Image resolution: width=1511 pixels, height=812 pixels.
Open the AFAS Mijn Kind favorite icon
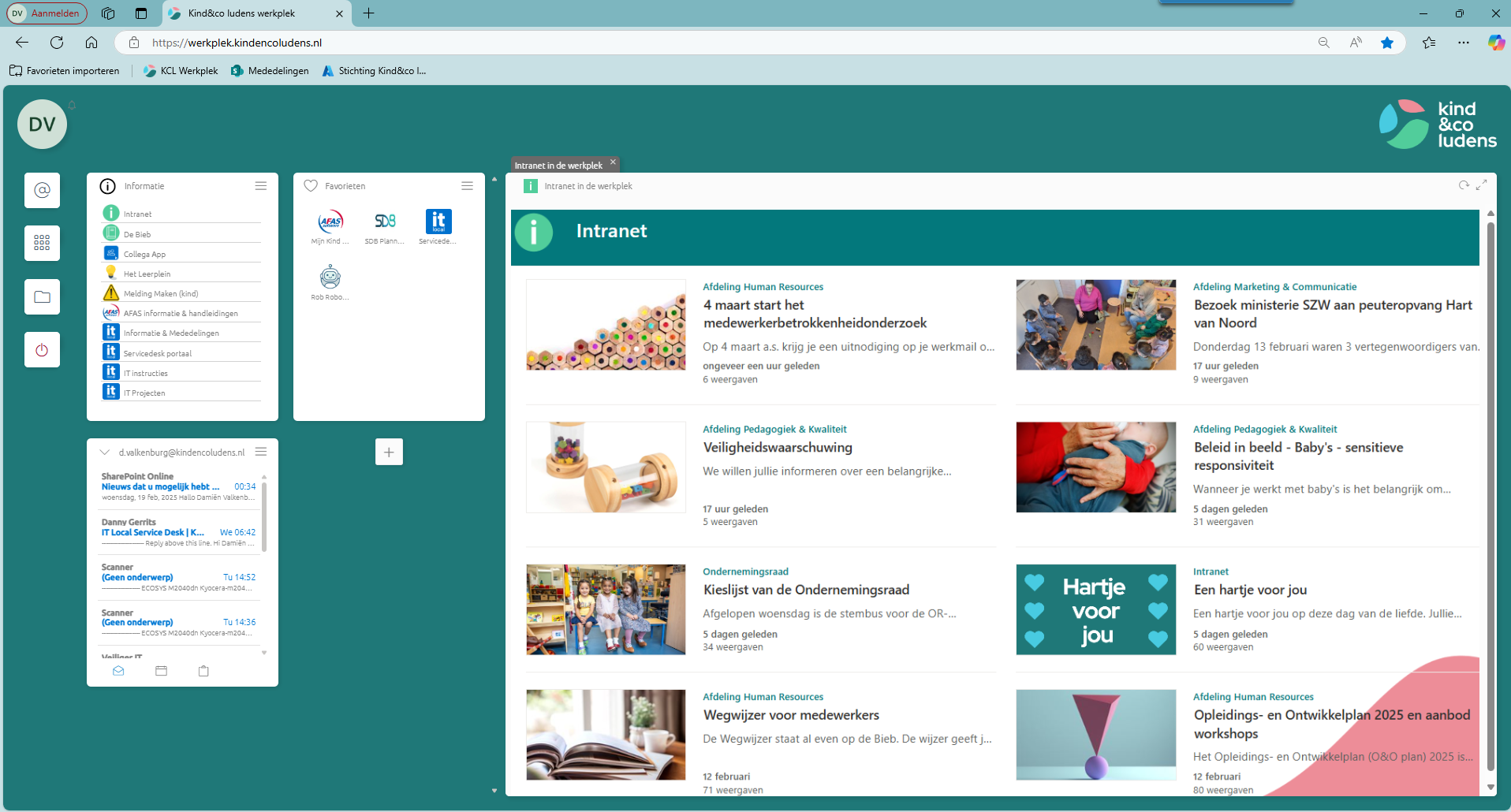pos(330,222)
